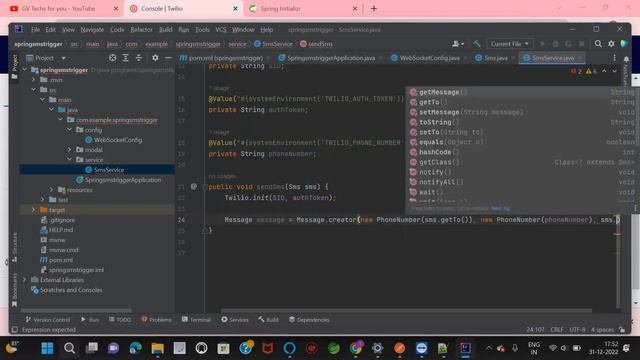
Task: Open the Refactor menu
Action: (141, 30)
